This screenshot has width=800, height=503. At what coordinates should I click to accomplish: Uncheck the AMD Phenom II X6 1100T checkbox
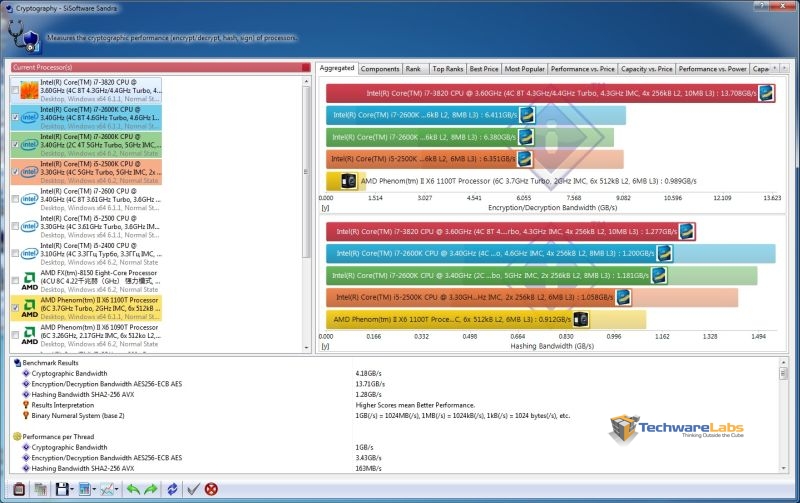pyautogui.click(x=15, y=308)
